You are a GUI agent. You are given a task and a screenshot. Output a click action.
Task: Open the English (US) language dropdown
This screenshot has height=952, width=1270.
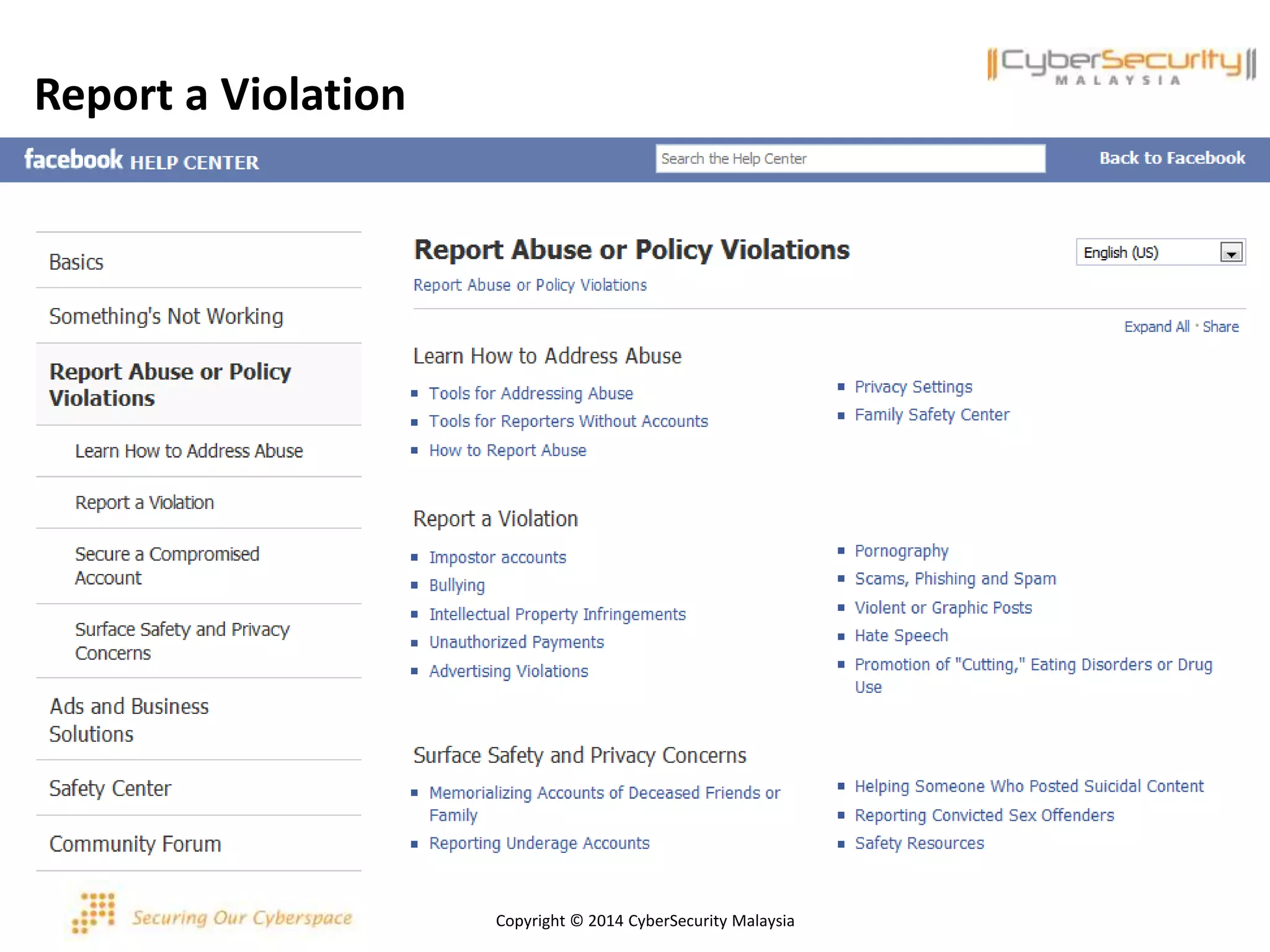click(x=1161, y=252)
